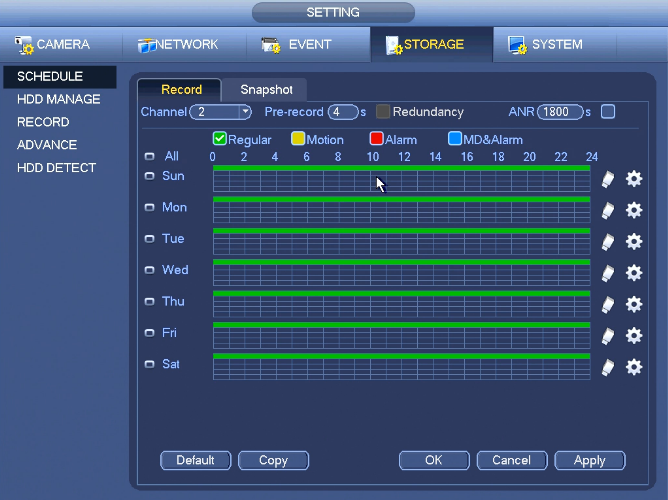This screenshot has width=668, height=500.
Task: Click the eraser icon in Monday row
Action: pyautogui.click(x=608, y=211)
